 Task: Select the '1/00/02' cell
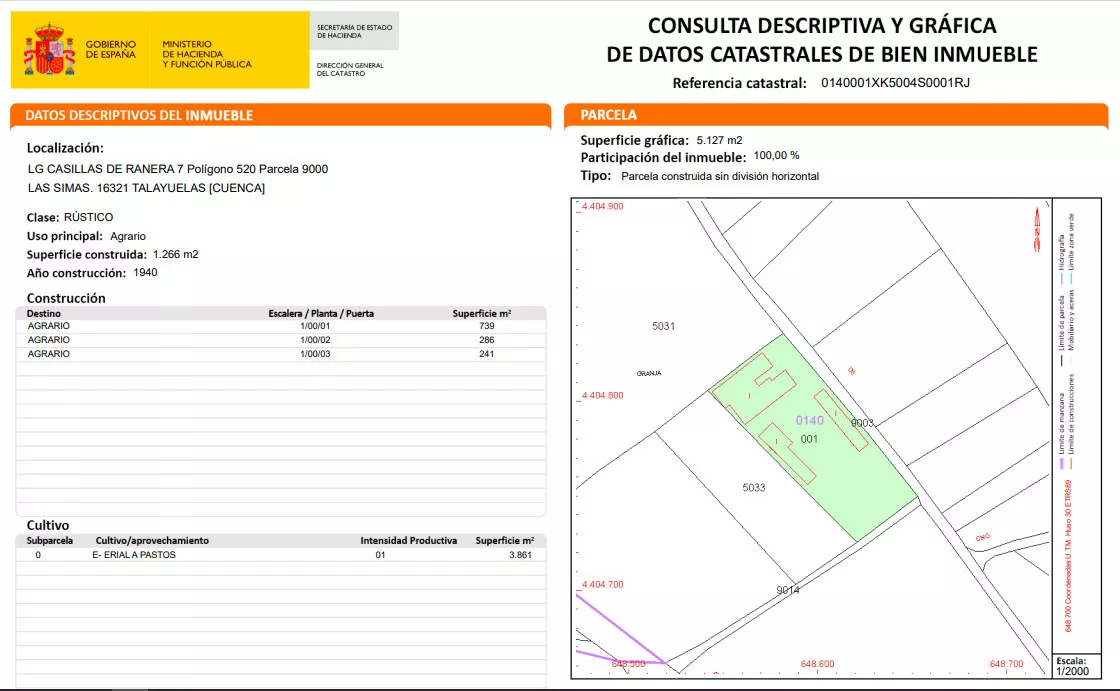(x=315, y=340)
